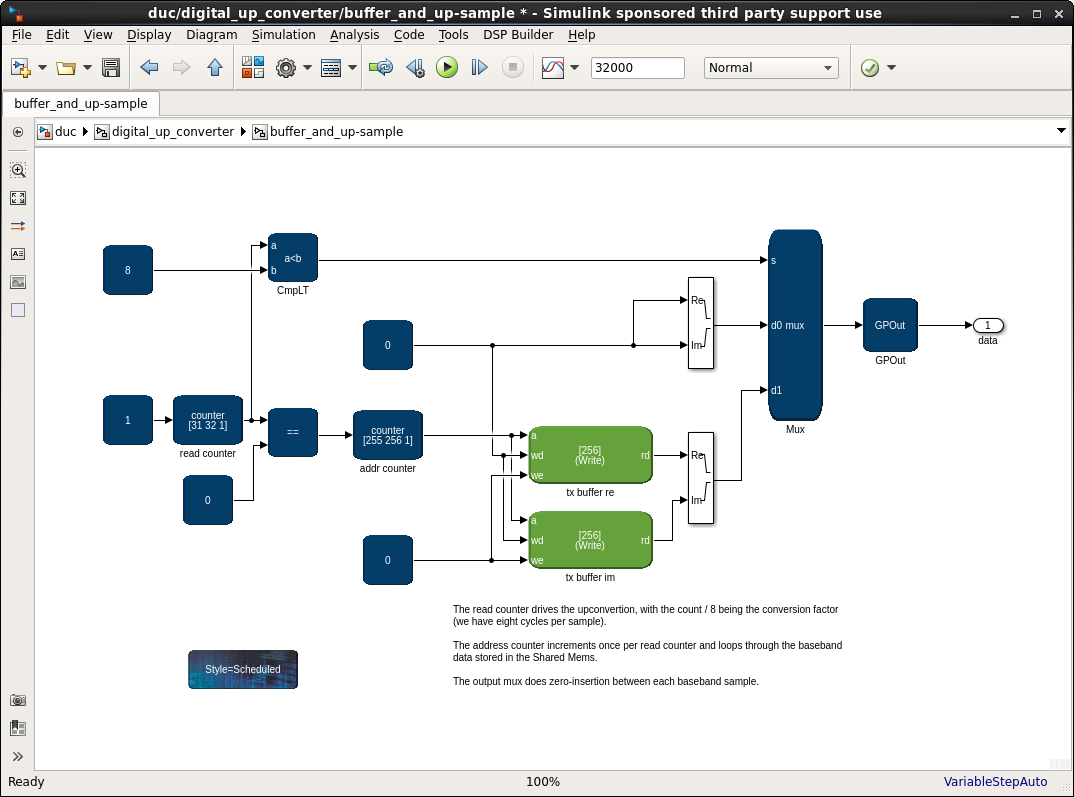Expand the Model Advisor checkmark dropdown arrow
Viewport: 1074px width, 797px height.
point(891,68)
